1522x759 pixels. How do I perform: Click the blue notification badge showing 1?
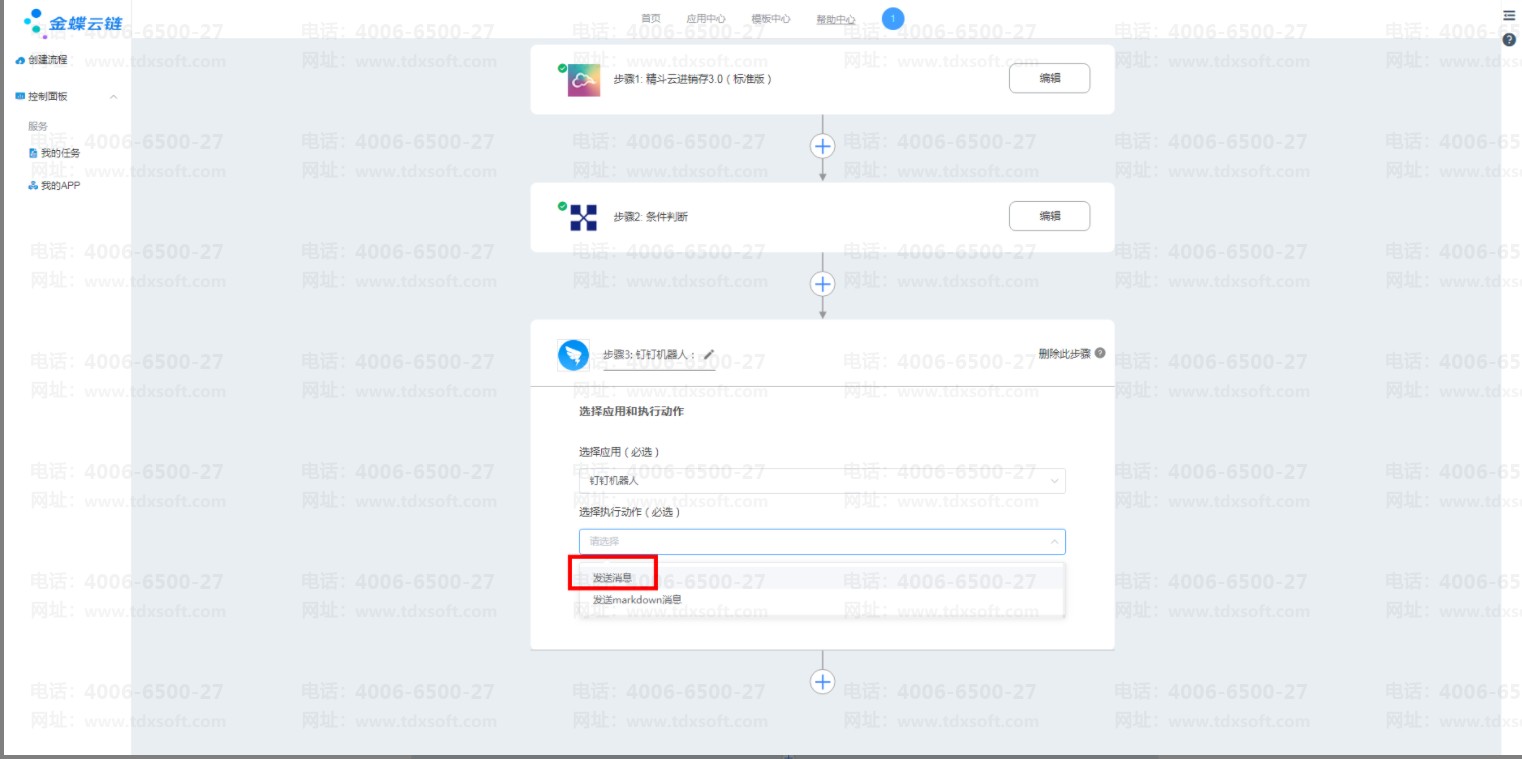point(893,18)
